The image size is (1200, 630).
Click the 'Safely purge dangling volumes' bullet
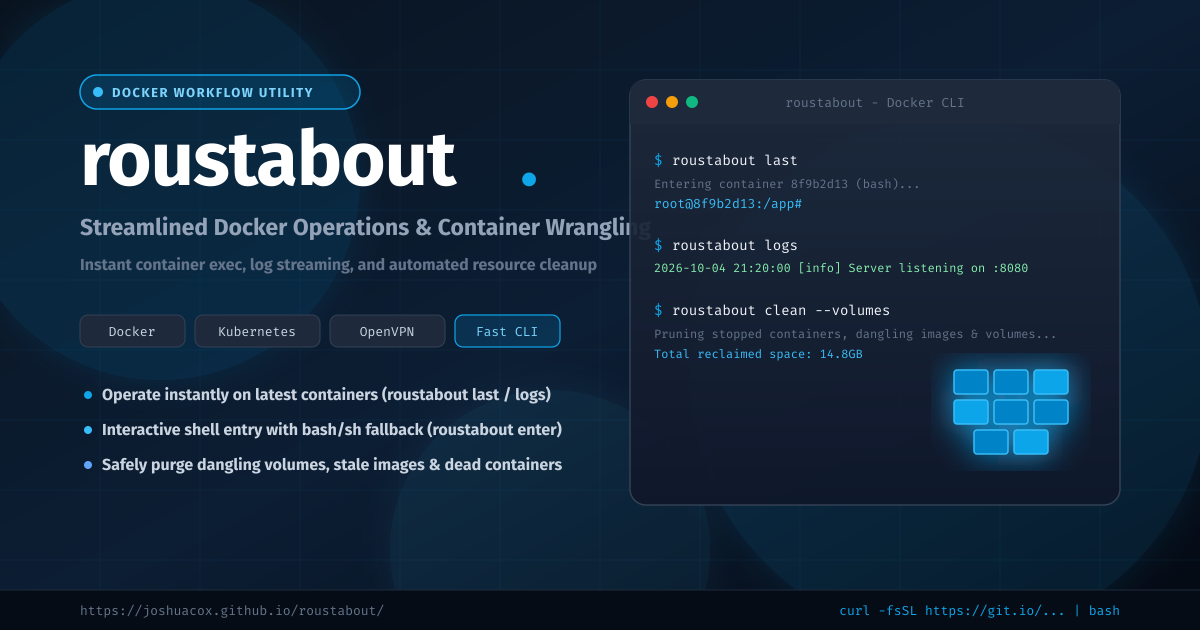[x=332, y=465]
